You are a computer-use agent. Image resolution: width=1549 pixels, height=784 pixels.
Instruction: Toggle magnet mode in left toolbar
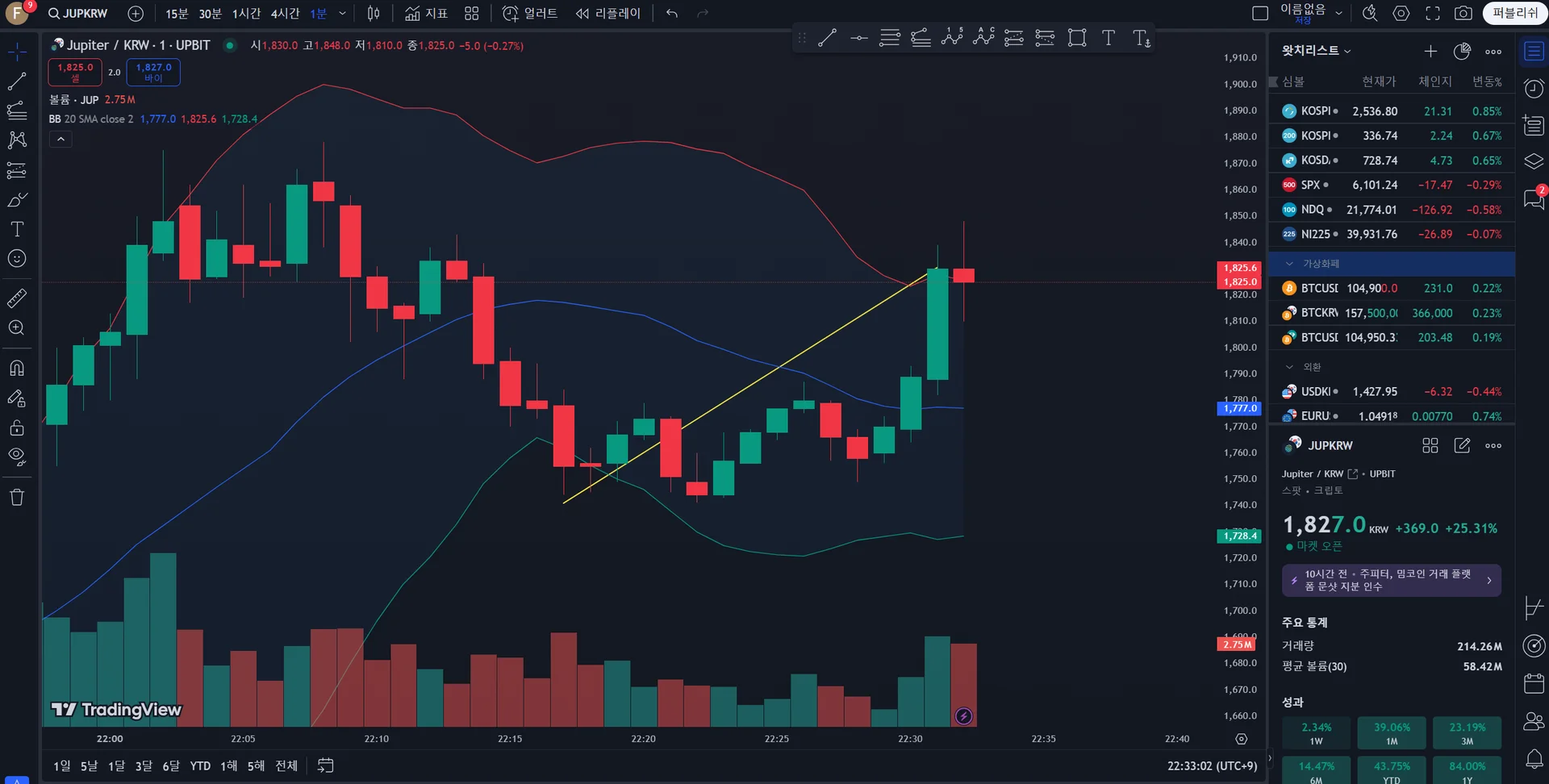point(17,369)
